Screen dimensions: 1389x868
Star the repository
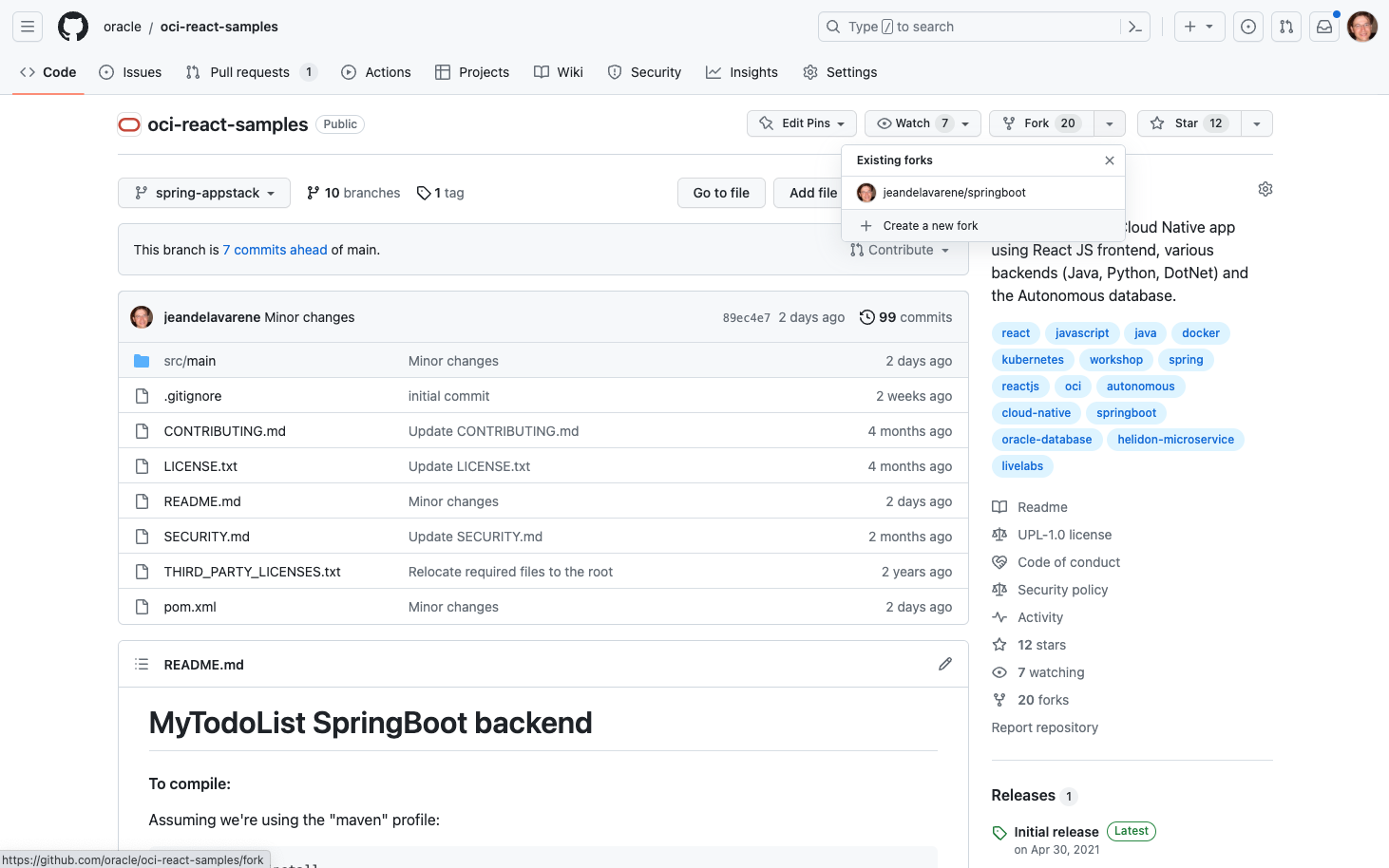[1189, 123]
